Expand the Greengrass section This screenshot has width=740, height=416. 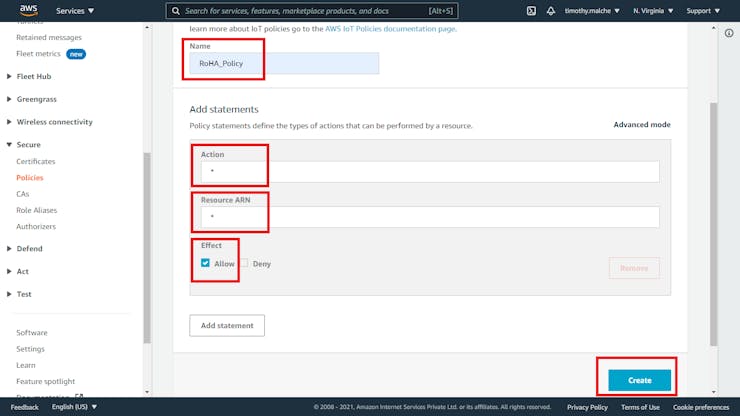point(32,99)
